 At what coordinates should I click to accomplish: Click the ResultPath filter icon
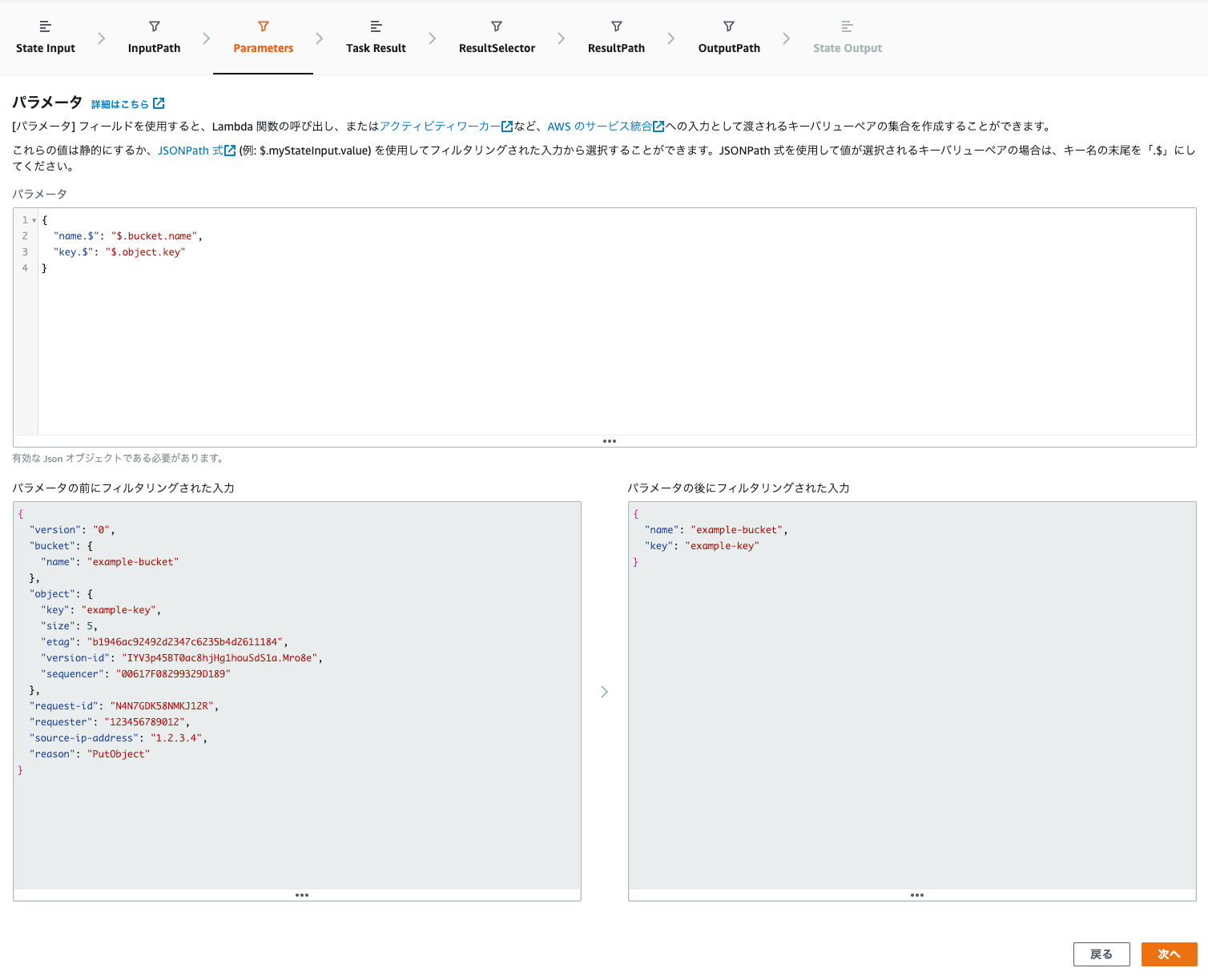[x=616, y=26]
